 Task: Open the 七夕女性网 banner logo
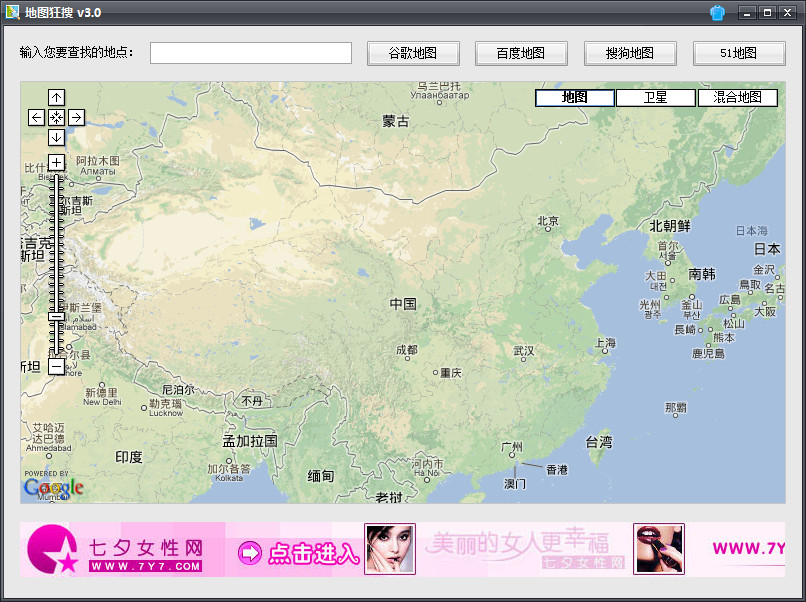[116, 549]
